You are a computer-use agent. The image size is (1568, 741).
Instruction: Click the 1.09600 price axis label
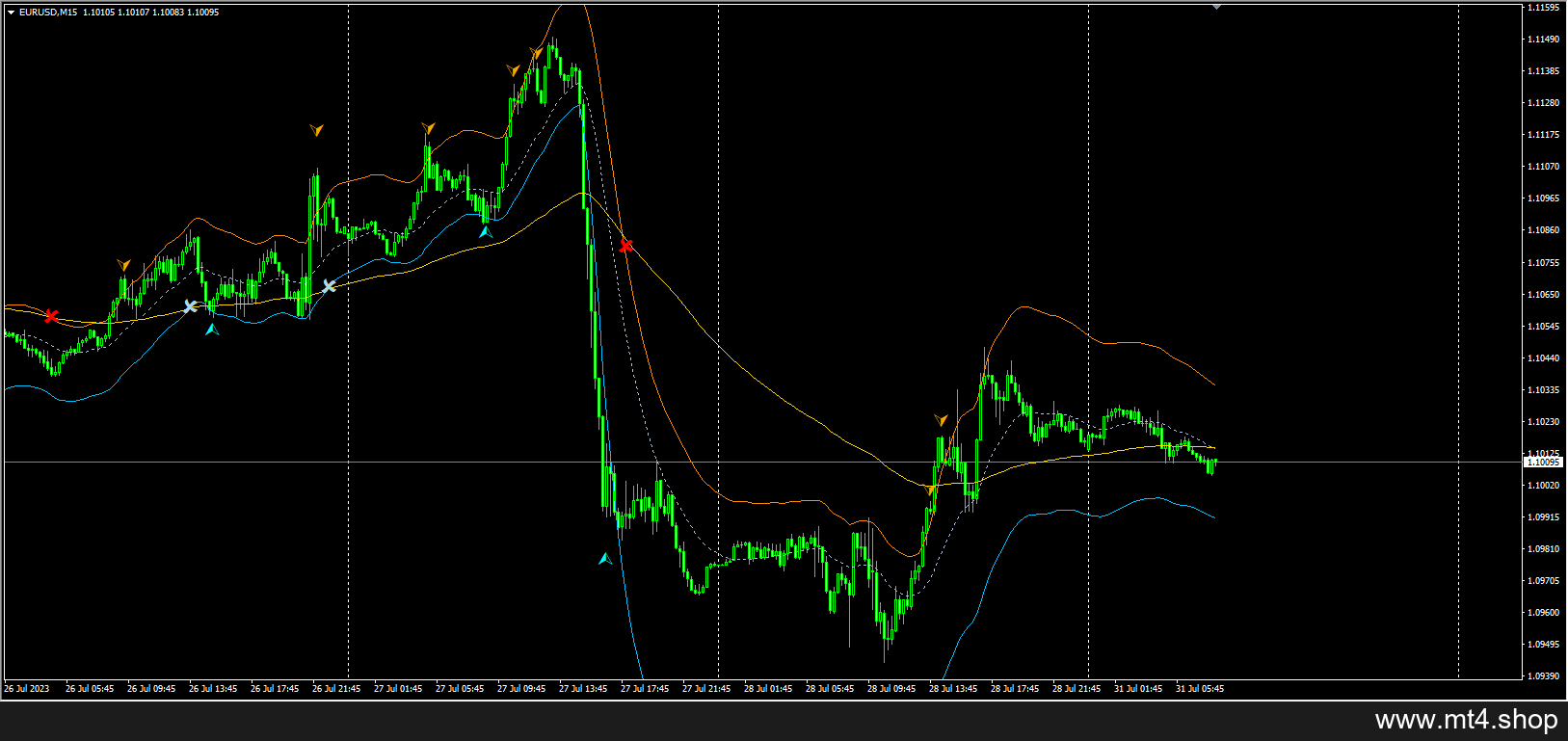[1544, 613]
